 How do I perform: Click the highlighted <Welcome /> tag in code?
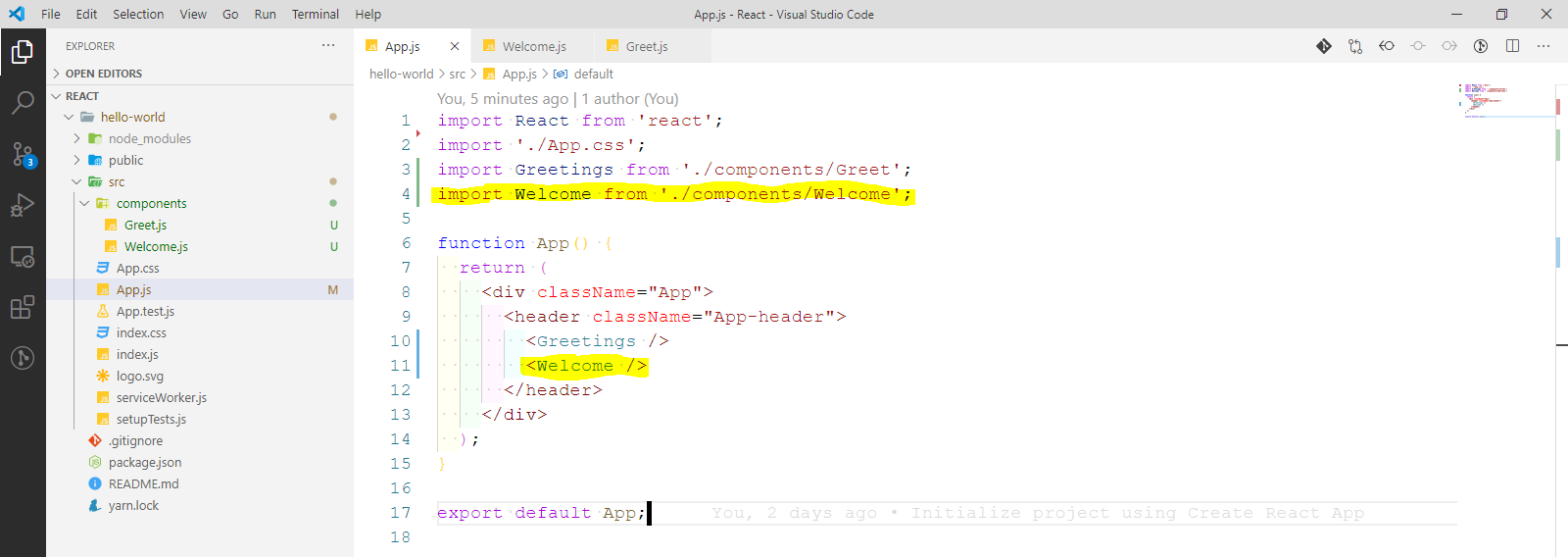click(x=586, y=366)
